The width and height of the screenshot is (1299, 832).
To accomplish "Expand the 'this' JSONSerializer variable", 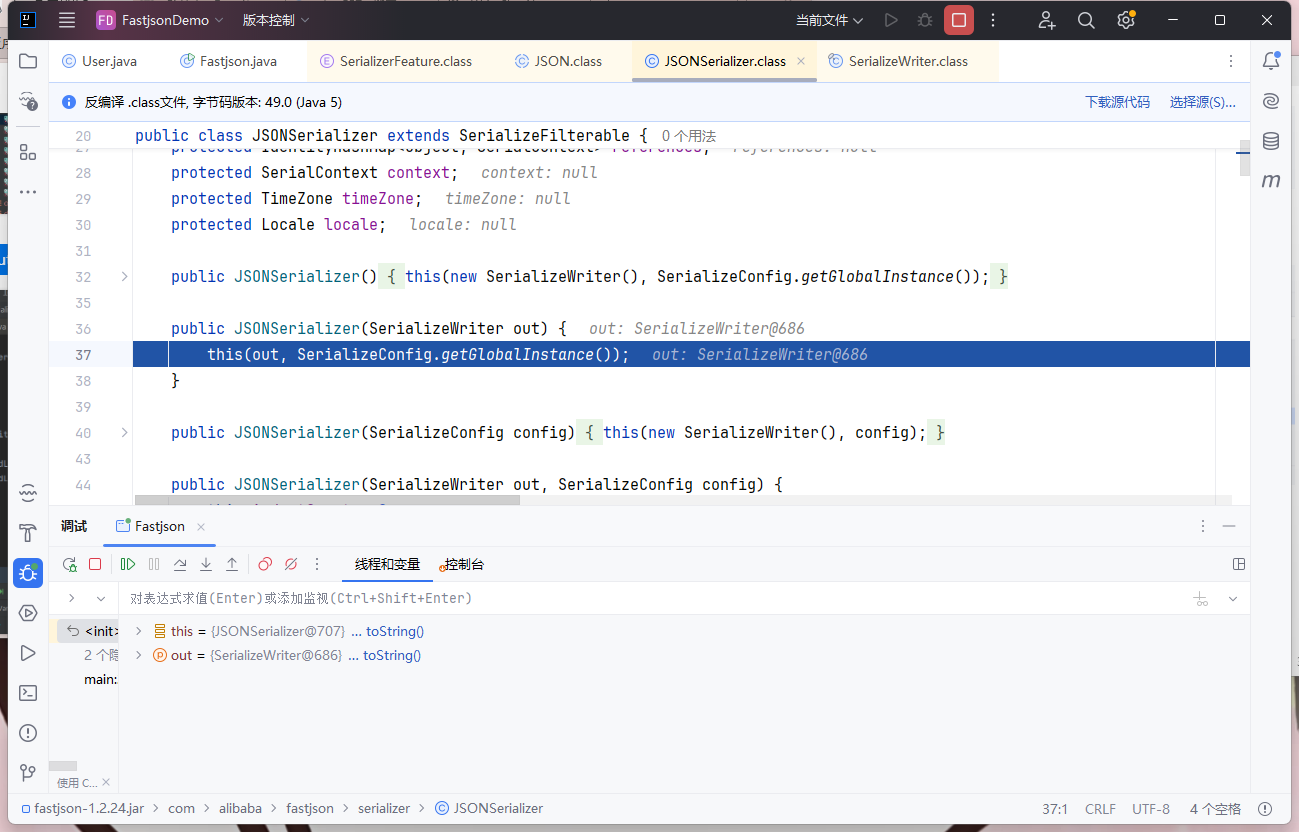I will click(138, 631).
